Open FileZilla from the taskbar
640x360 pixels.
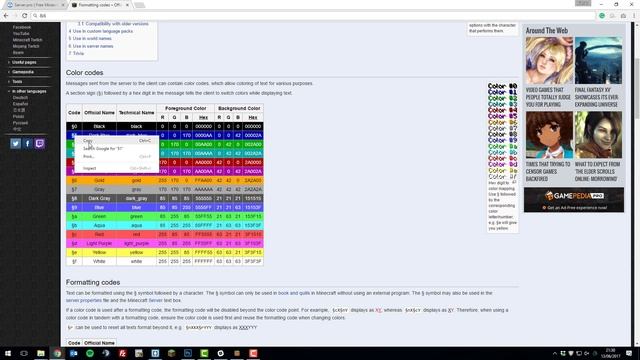tap(122, 353)
